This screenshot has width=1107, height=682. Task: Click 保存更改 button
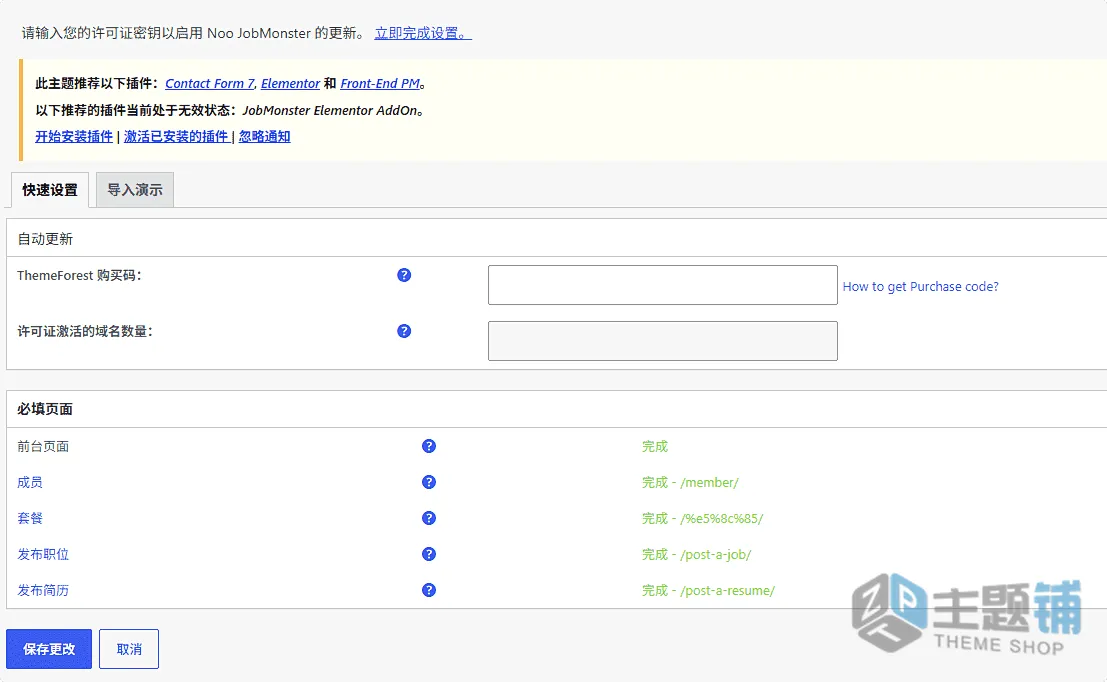tap(49, 649)
